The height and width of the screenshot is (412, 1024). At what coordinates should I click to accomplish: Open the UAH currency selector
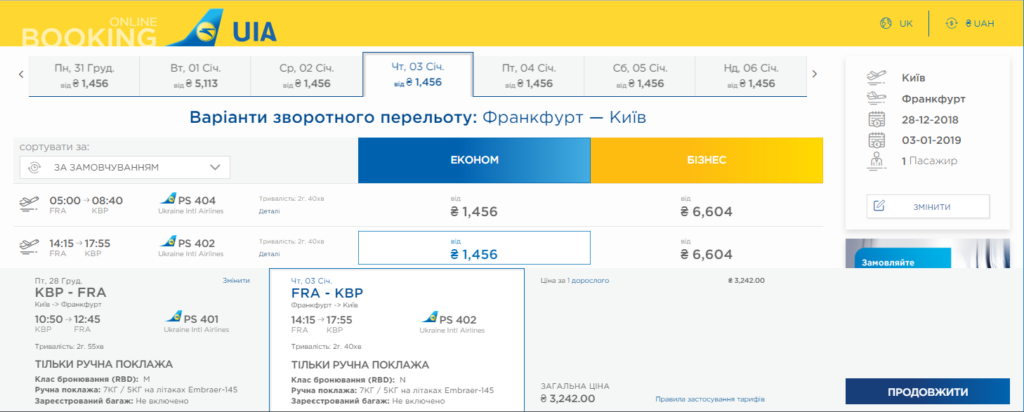tap(970, 23)
